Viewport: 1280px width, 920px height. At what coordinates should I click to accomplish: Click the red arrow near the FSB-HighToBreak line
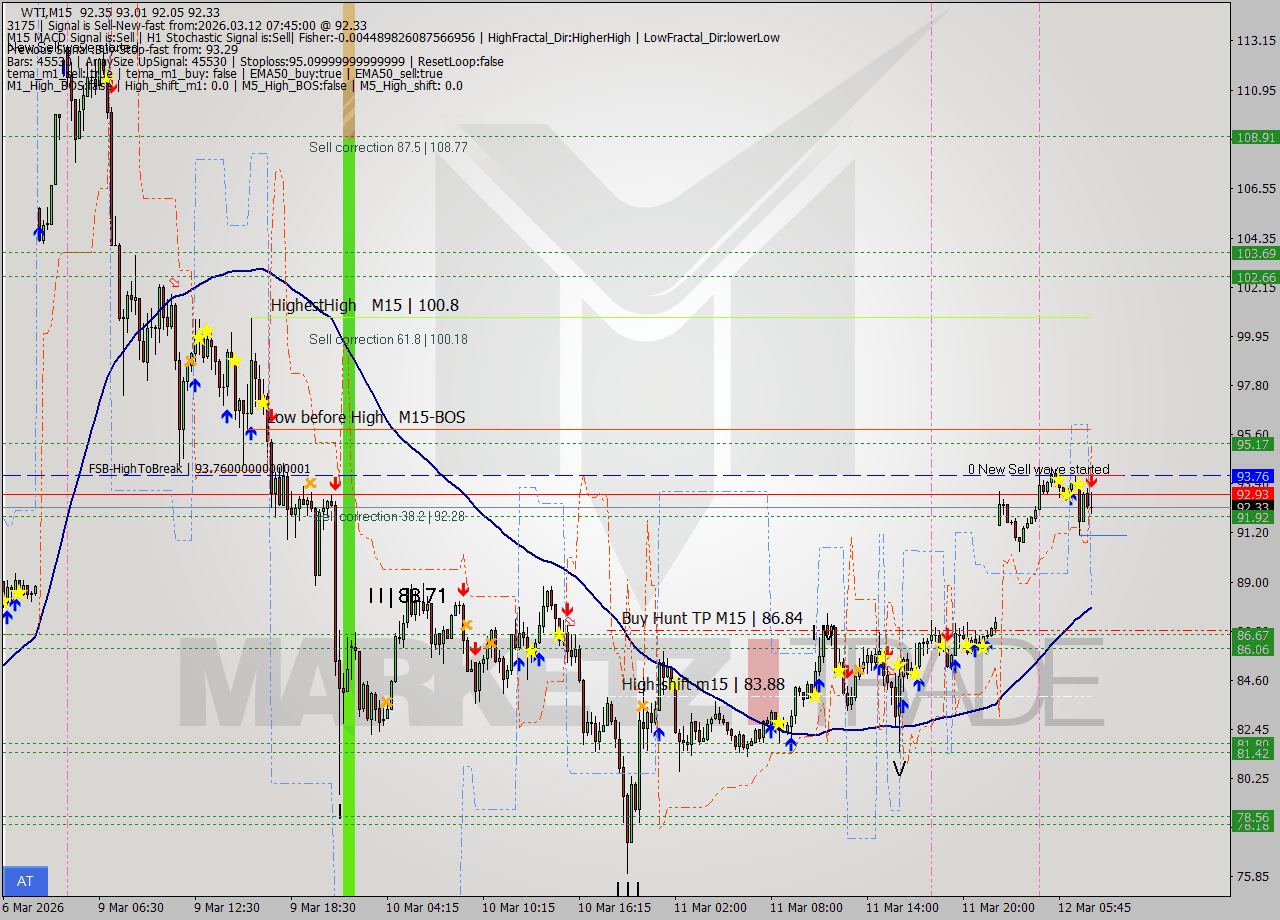(335, 484)
